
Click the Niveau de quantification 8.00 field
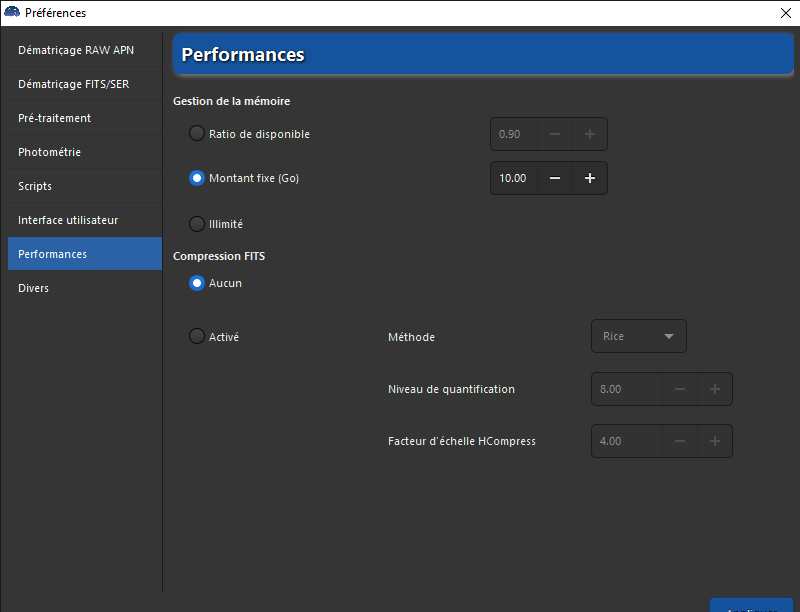(627, 389)
